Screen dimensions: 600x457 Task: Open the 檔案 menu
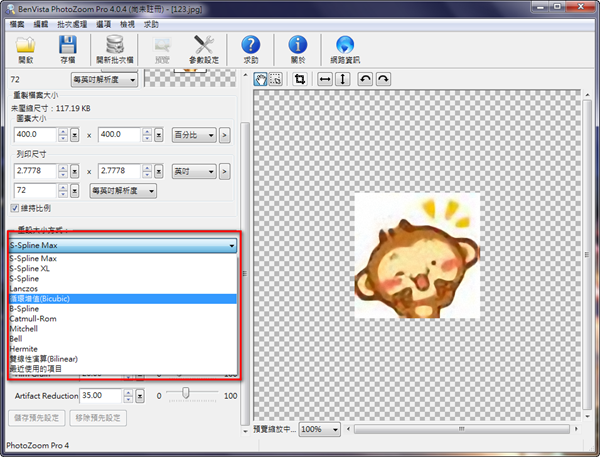click(17, 22)
